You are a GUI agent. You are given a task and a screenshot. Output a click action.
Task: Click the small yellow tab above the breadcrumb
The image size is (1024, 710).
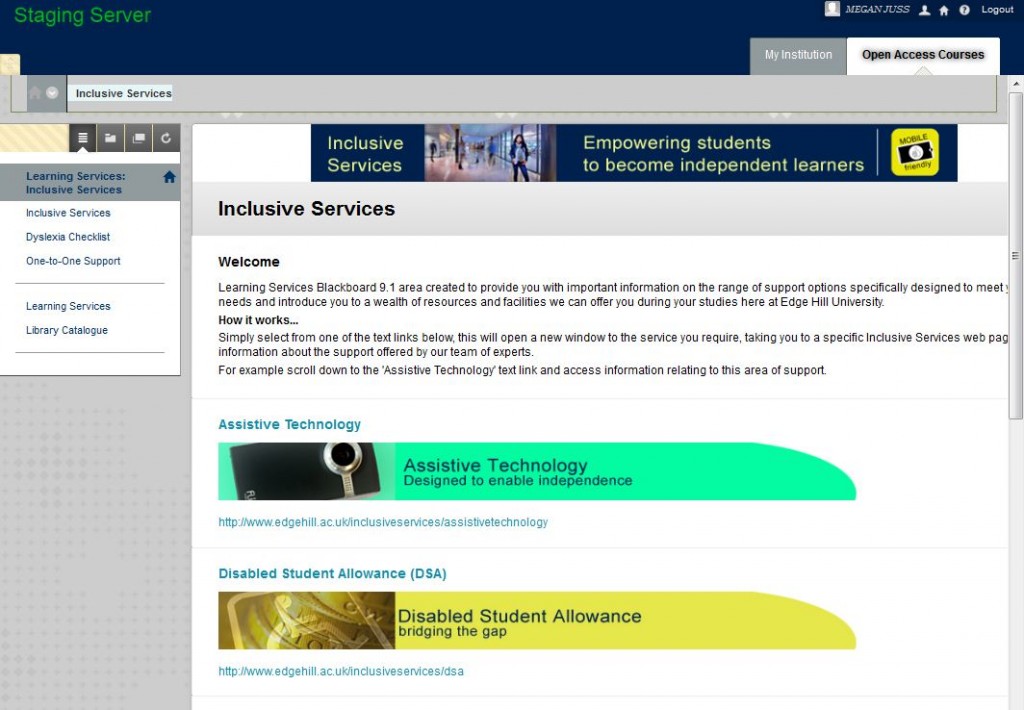pos(10,64)
